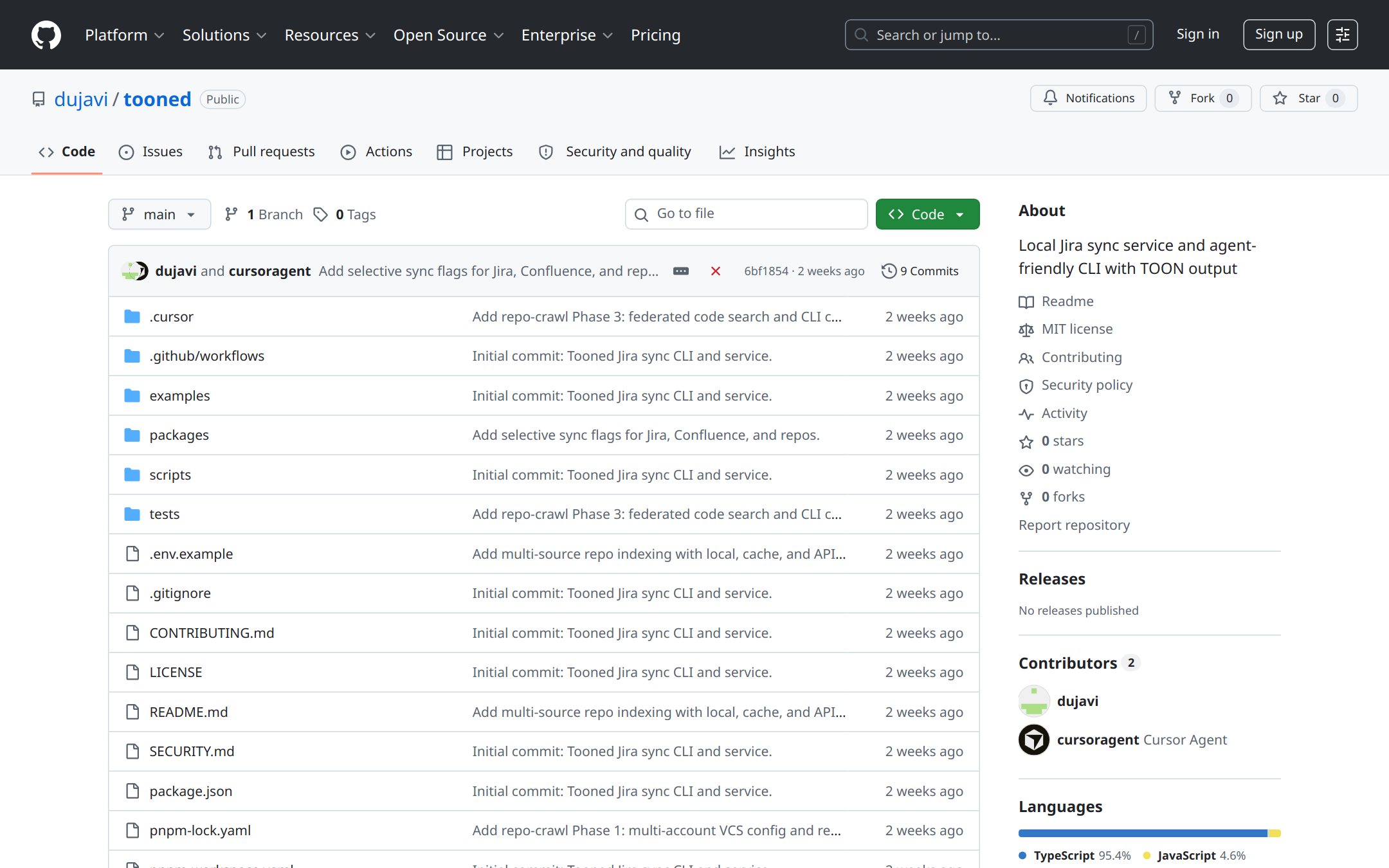Select the Code tab
Viewport: 1389px width, 868px height.
[67, 152]
